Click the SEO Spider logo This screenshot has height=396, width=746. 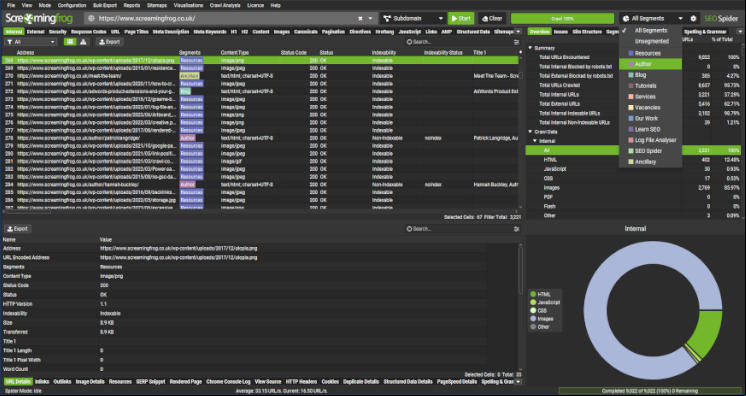(x=721, y=19)
